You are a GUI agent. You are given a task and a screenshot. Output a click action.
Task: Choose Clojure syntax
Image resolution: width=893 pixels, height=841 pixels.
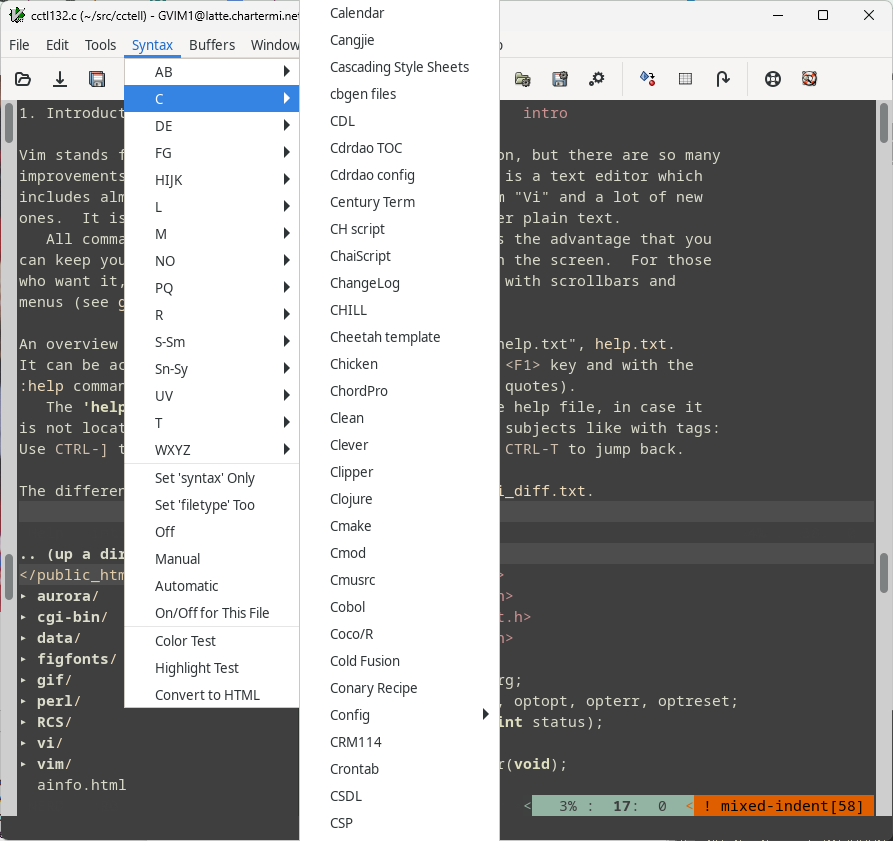click(399, 499)
